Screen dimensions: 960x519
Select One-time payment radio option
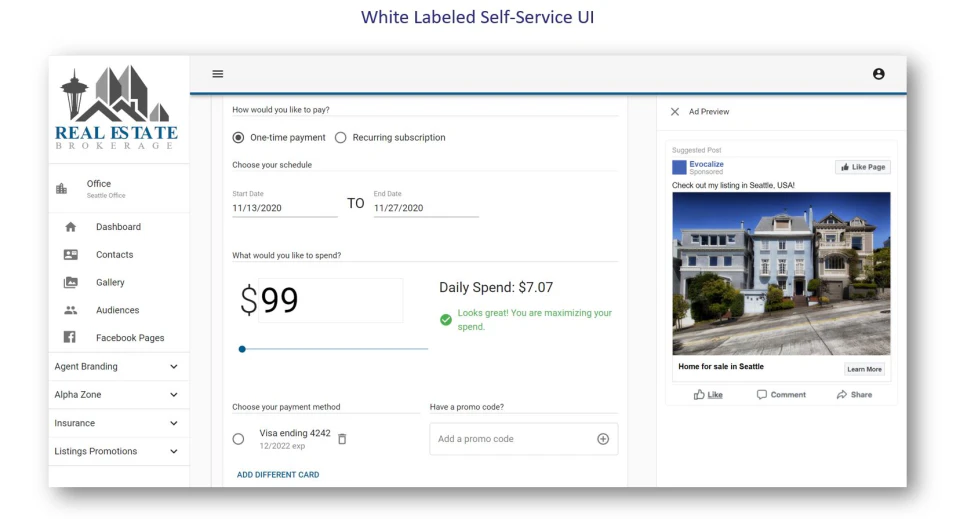click(238, 138)
